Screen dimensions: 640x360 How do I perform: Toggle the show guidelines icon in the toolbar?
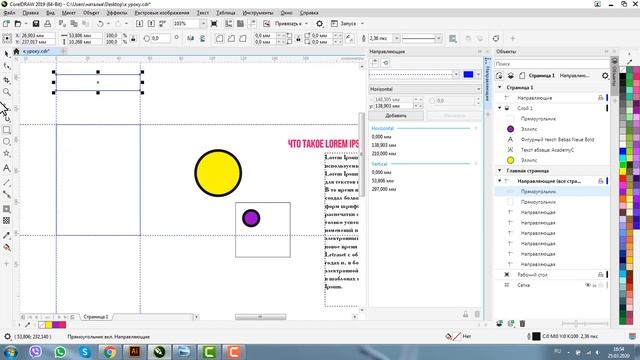[252, 24]
